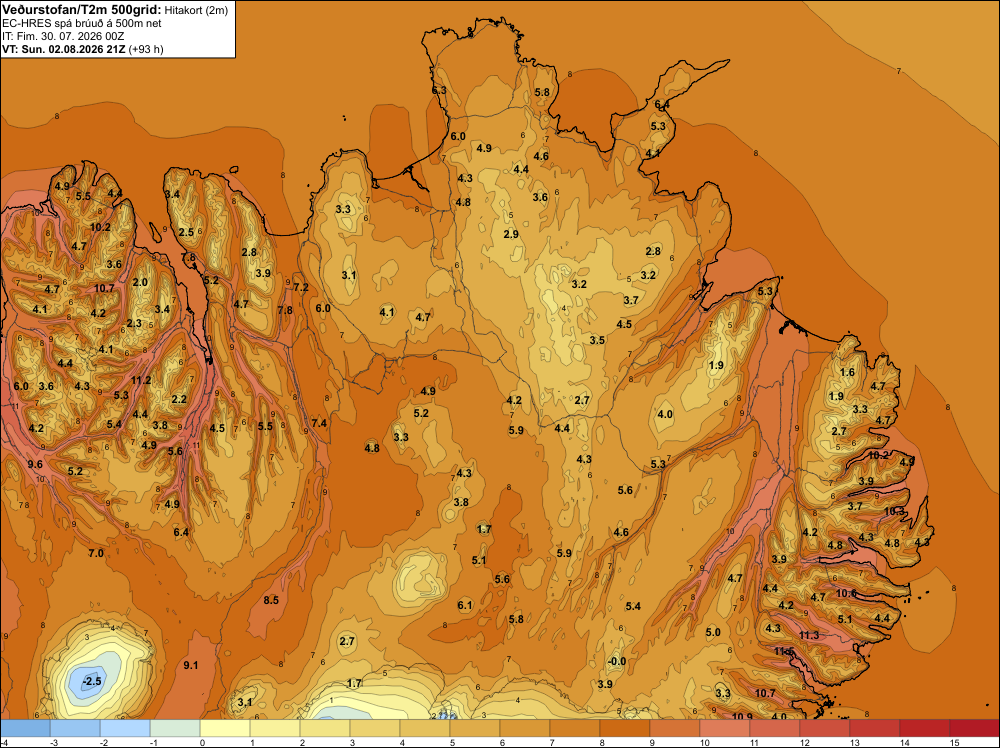The height and width of the screenshot is (748, 1000).
Task: Click the 9.1 temperature value marker
Action: pyautogui.click(x=191, y=665)
